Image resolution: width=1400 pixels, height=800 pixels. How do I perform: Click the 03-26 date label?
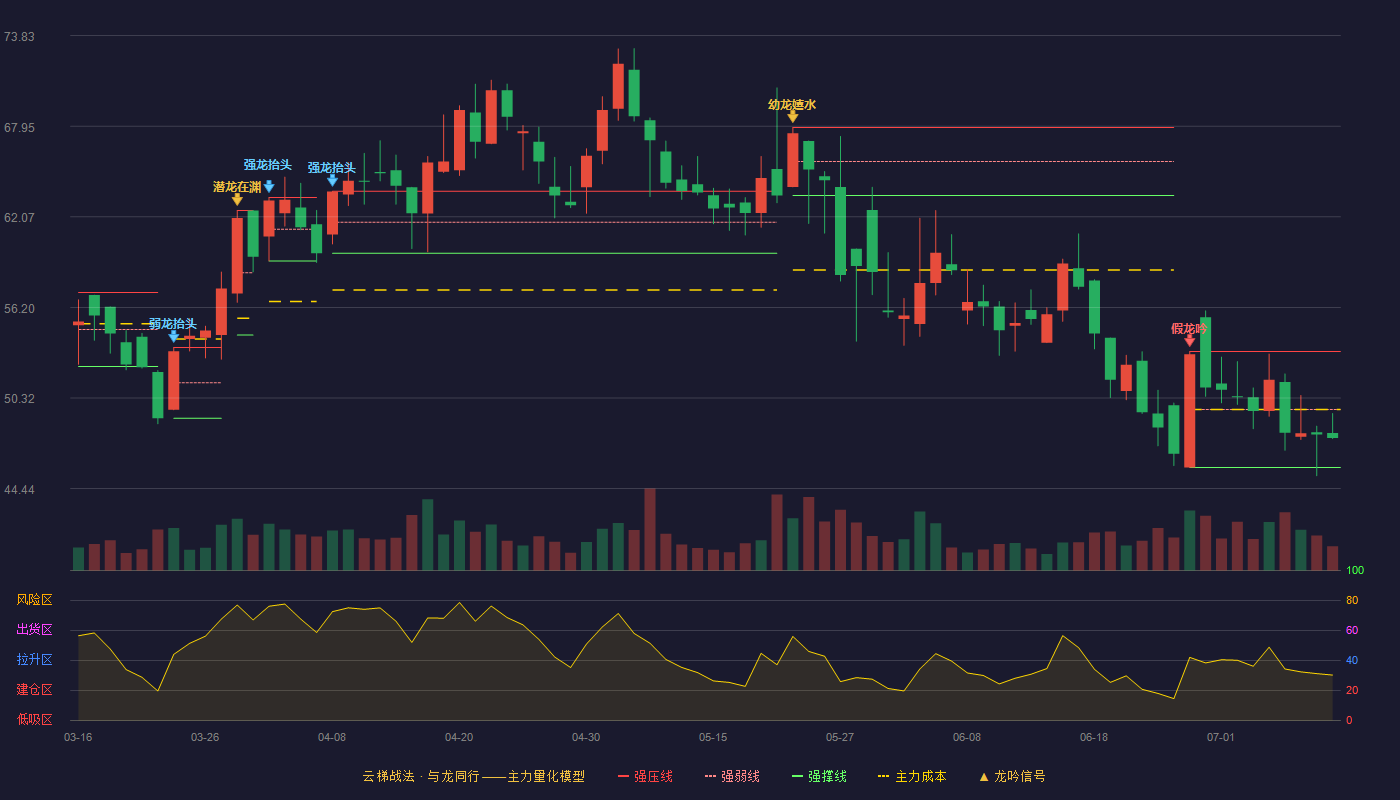(205, 737)
